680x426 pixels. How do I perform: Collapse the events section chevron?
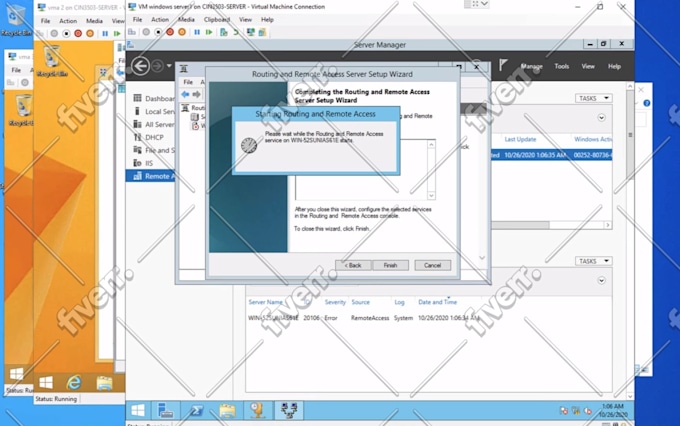[601, 280]
